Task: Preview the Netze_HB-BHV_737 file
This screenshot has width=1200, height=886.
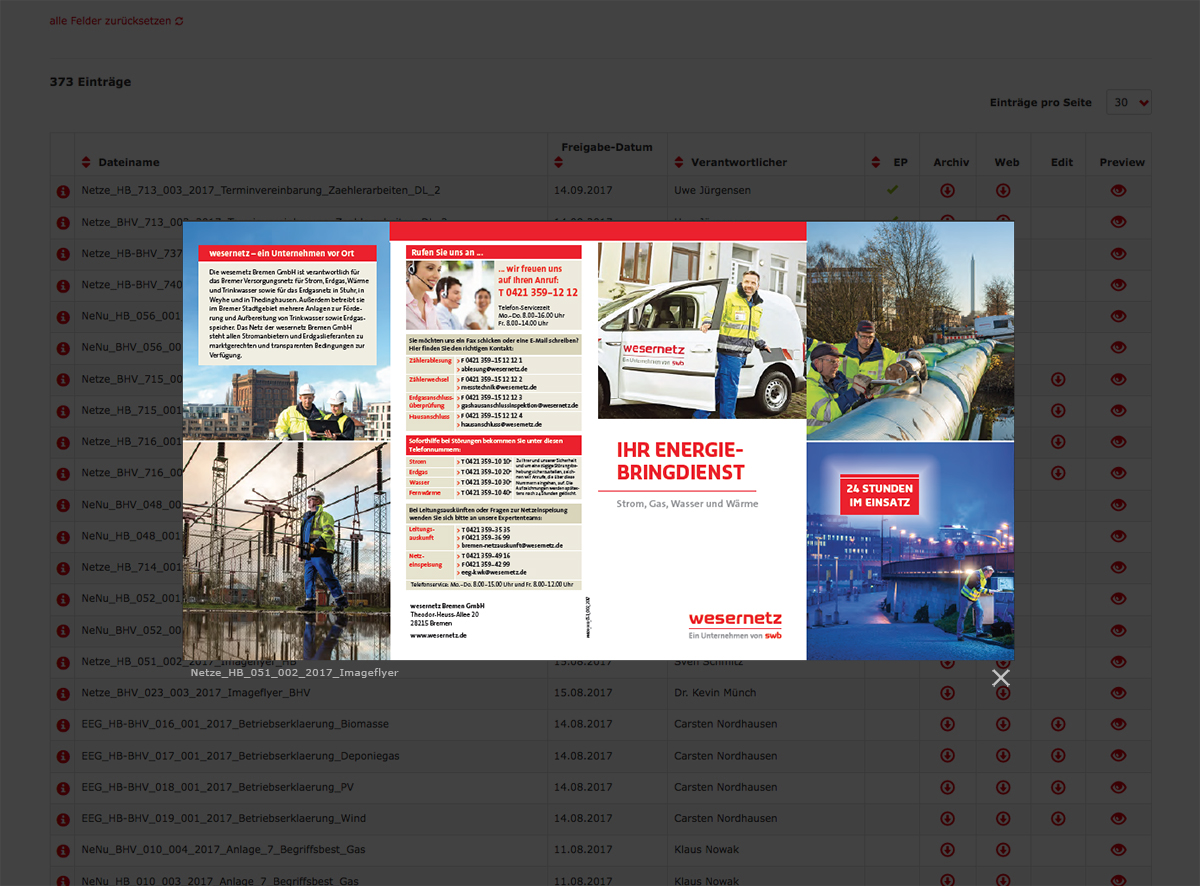Action: coord(1118,254)
